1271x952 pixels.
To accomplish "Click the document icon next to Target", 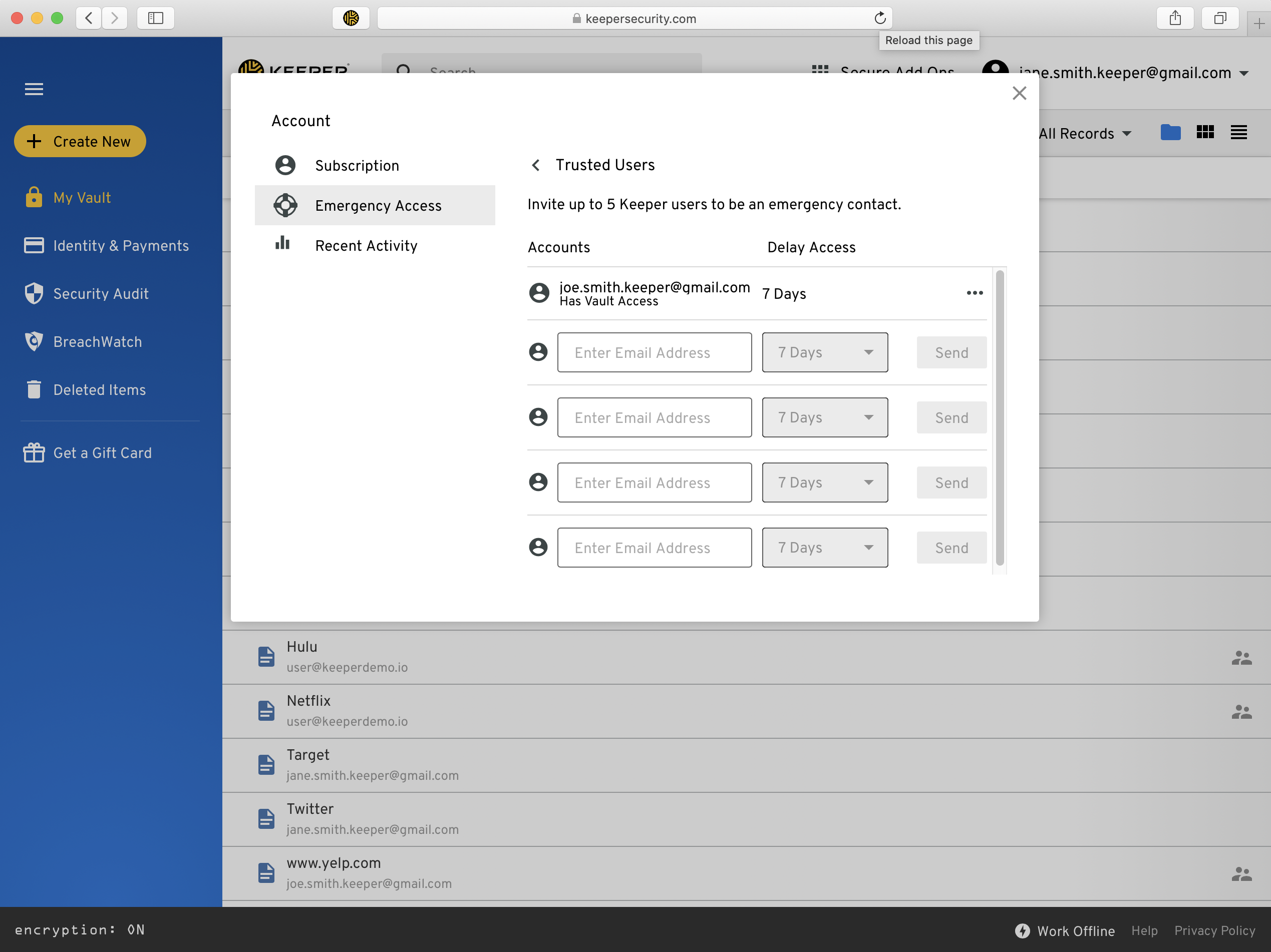I will coord(266,765).
